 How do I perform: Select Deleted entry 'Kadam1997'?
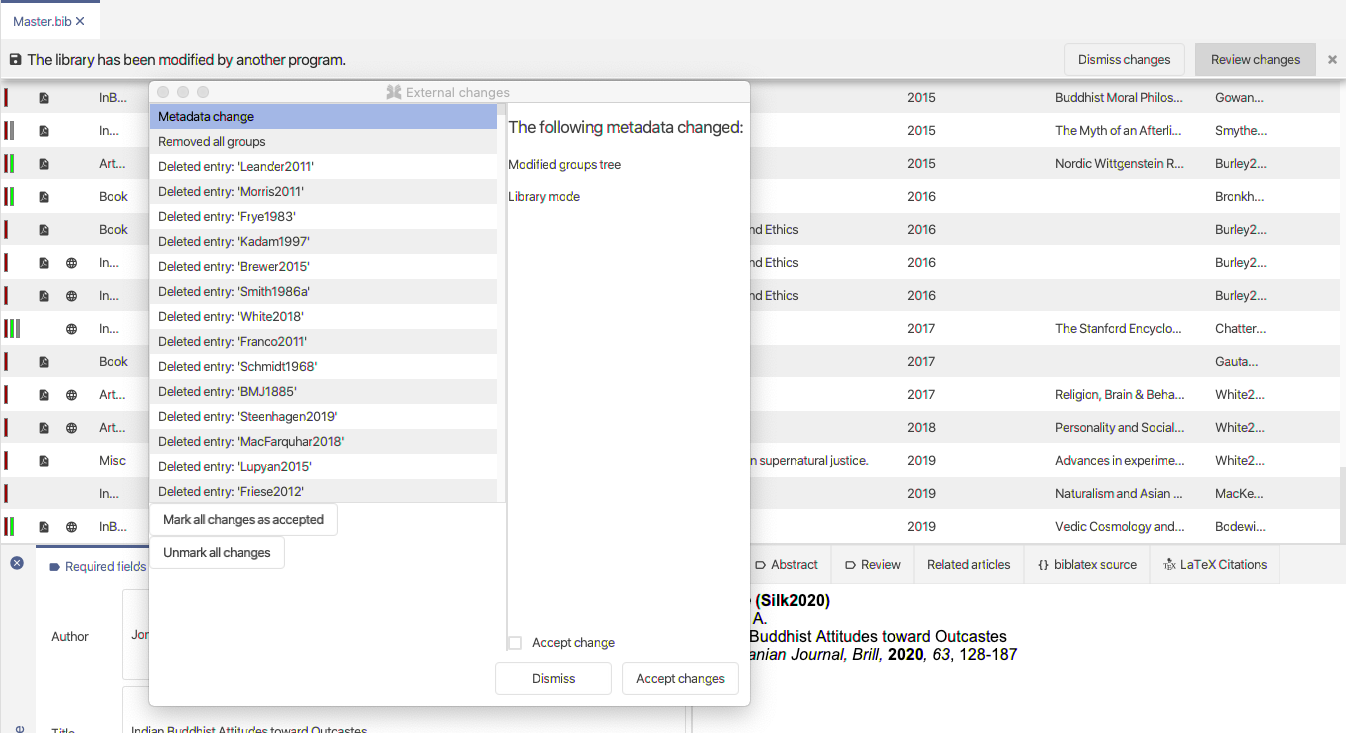323,242
